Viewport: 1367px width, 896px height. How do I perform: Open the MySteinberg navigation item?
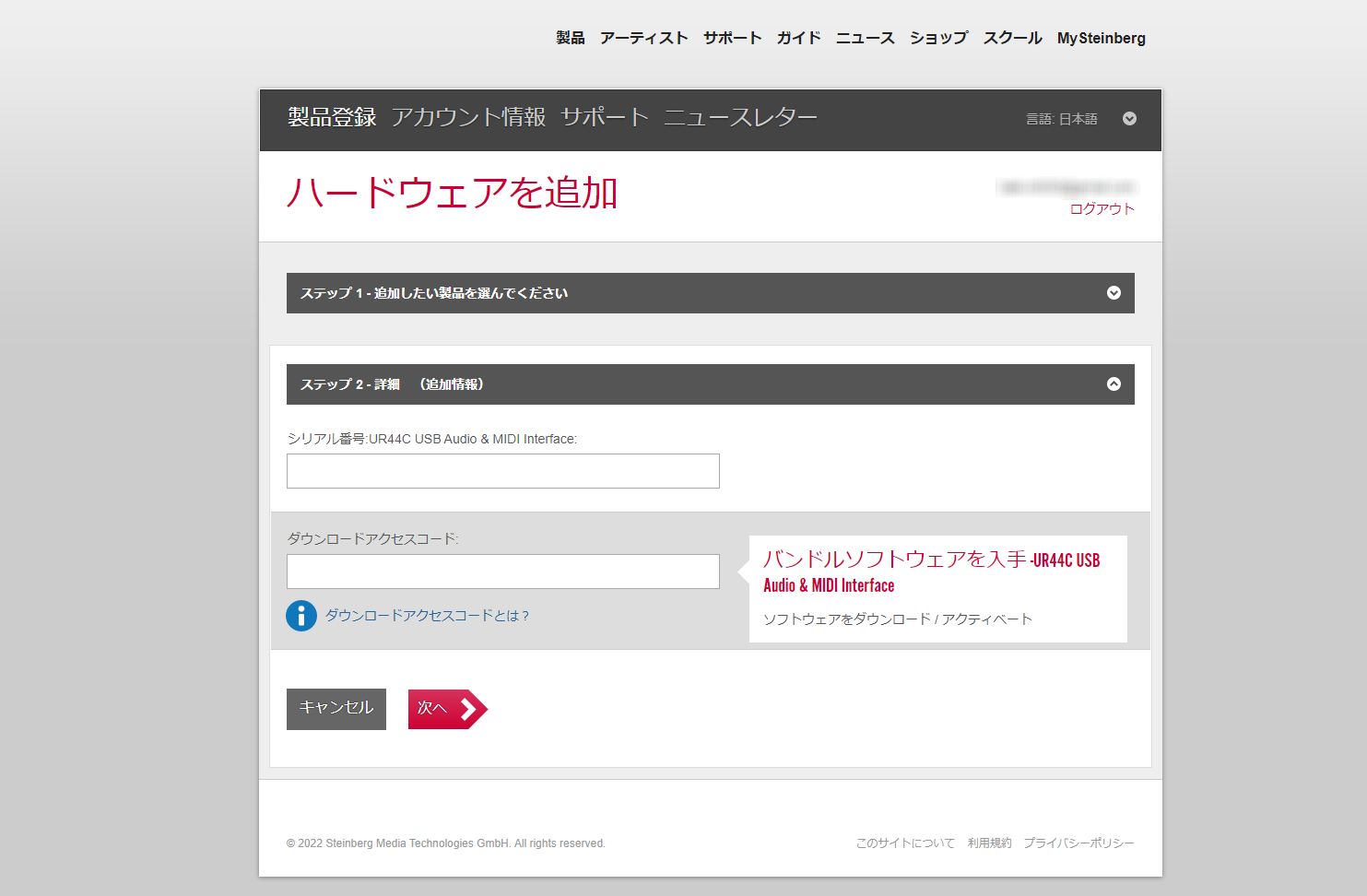[x=1102, y=38]
